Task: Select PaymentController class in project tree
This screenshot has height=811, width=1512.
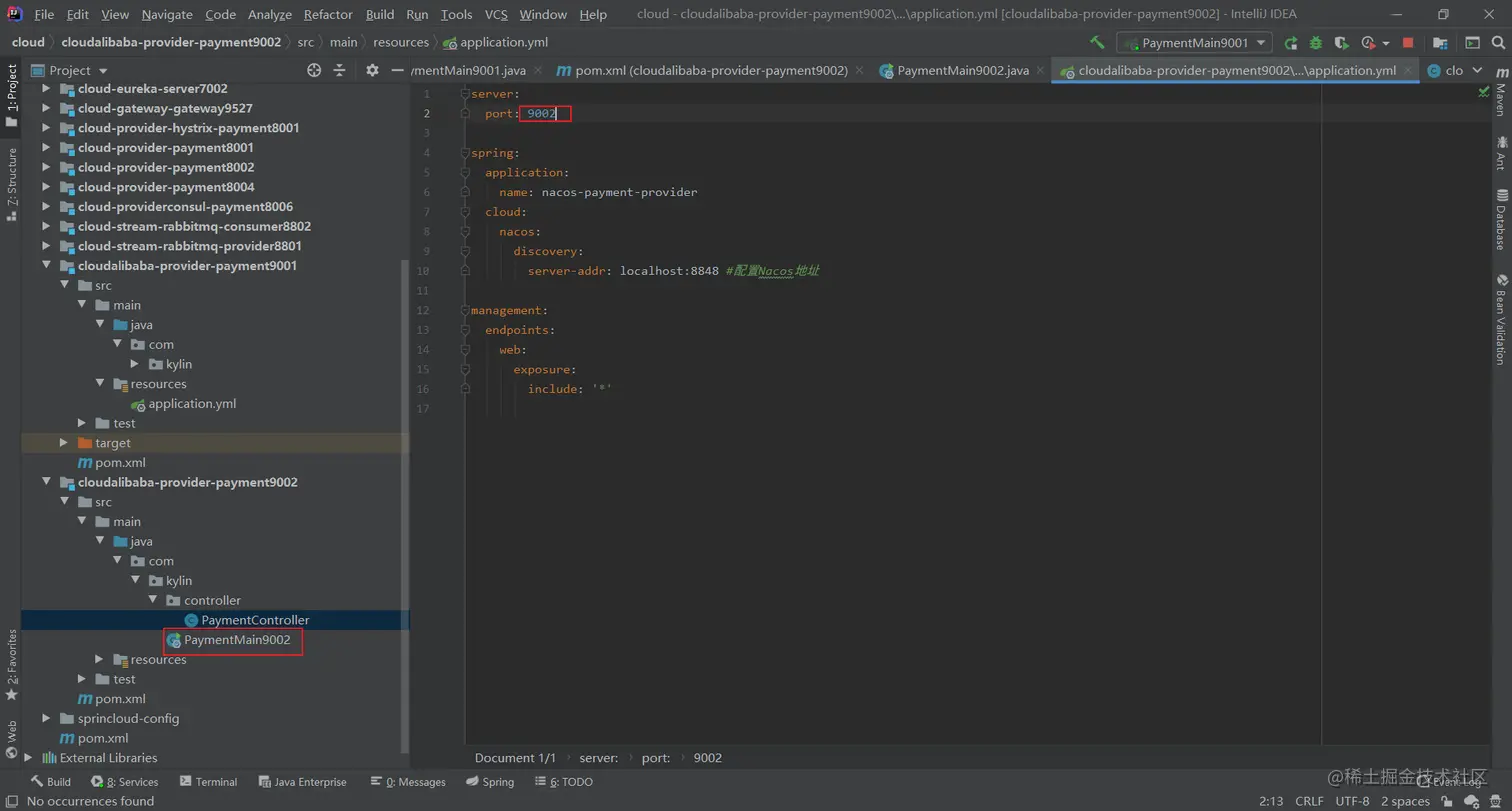Action: click(x=255, y=620)
